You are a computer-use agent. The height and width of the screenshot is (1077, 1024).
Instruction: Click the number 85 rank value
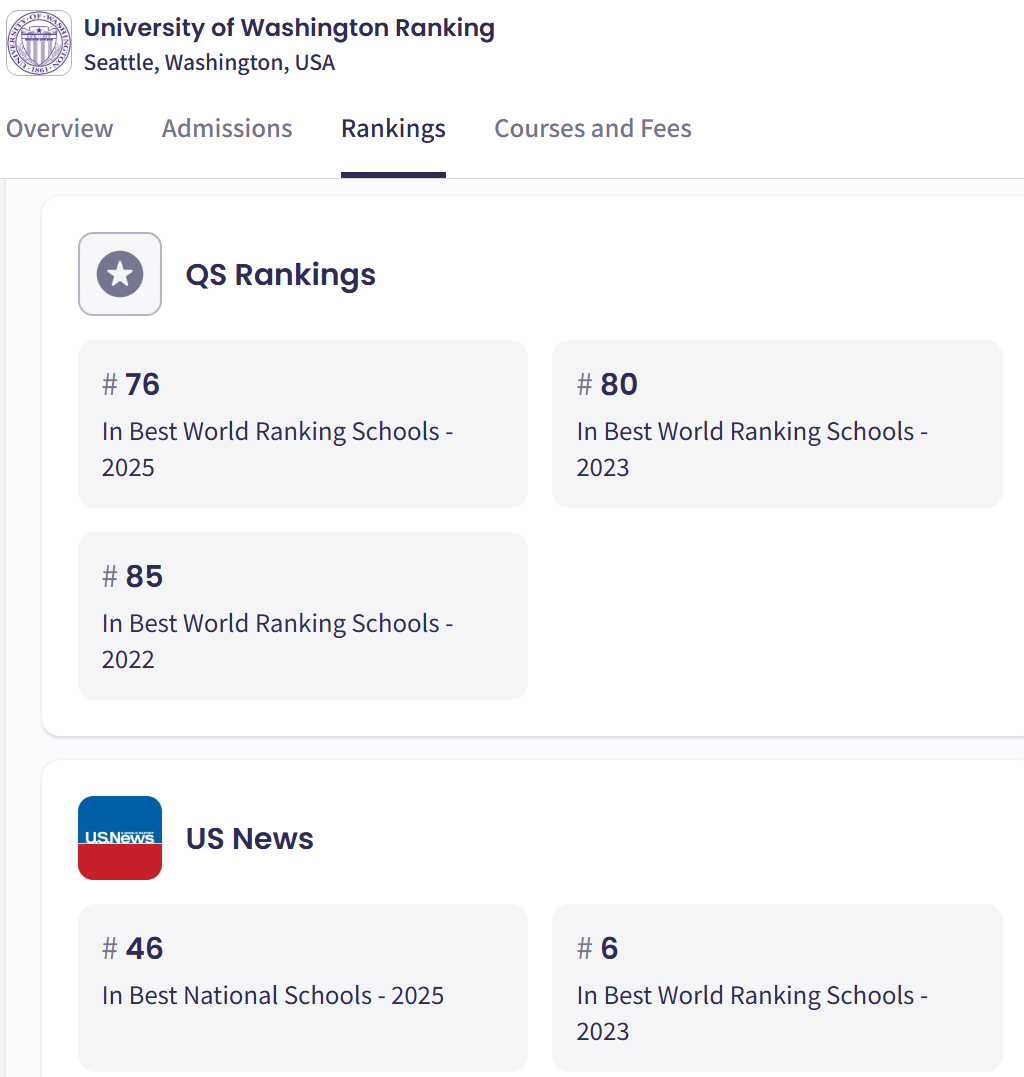(144, 576)
